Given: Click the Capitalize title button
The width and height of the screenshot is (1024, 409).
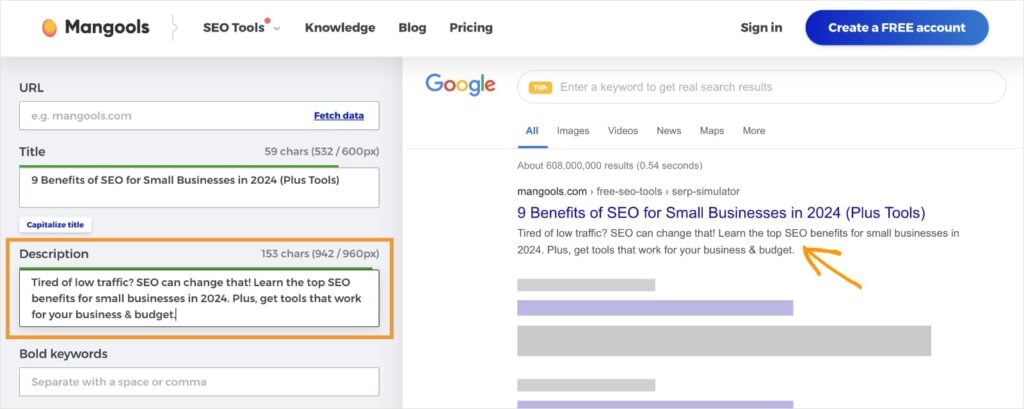Looking at the screenshot, I should 56,225.
